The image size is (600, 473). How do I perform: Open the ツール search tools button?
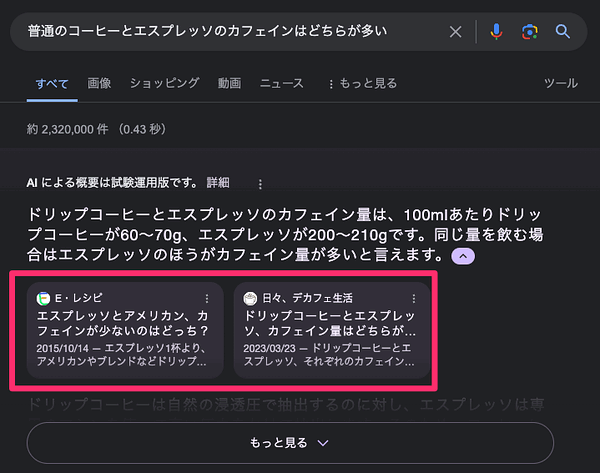click(561, 83)
